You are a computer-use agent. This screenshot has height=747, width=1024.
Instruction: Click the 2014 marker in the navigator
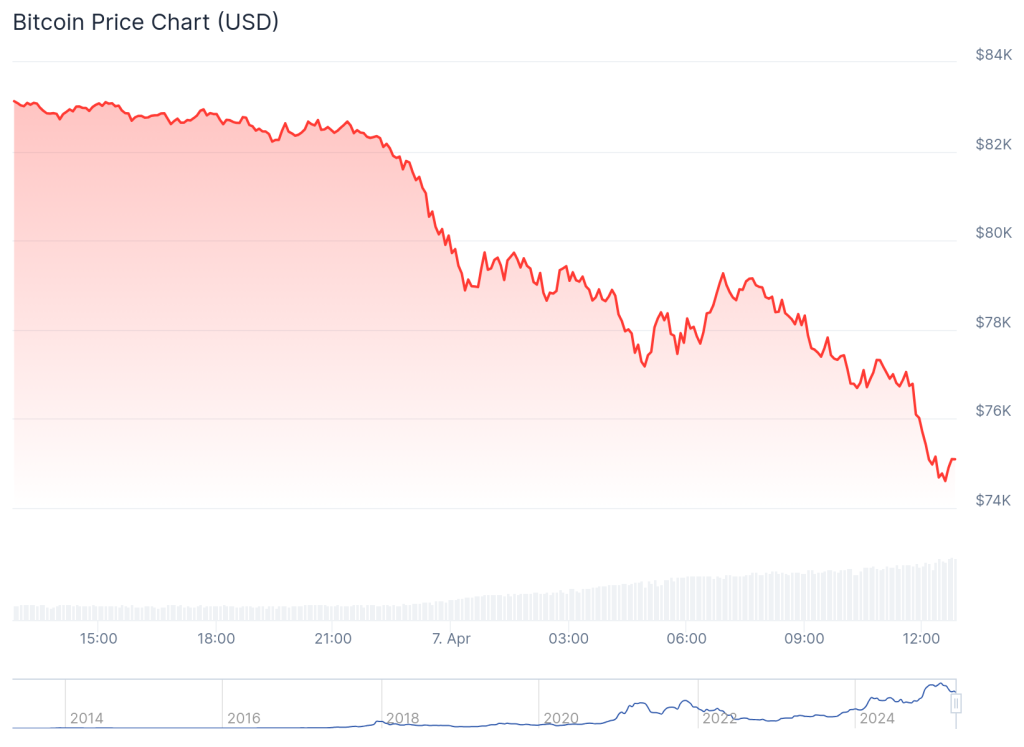tap(86, 718)
